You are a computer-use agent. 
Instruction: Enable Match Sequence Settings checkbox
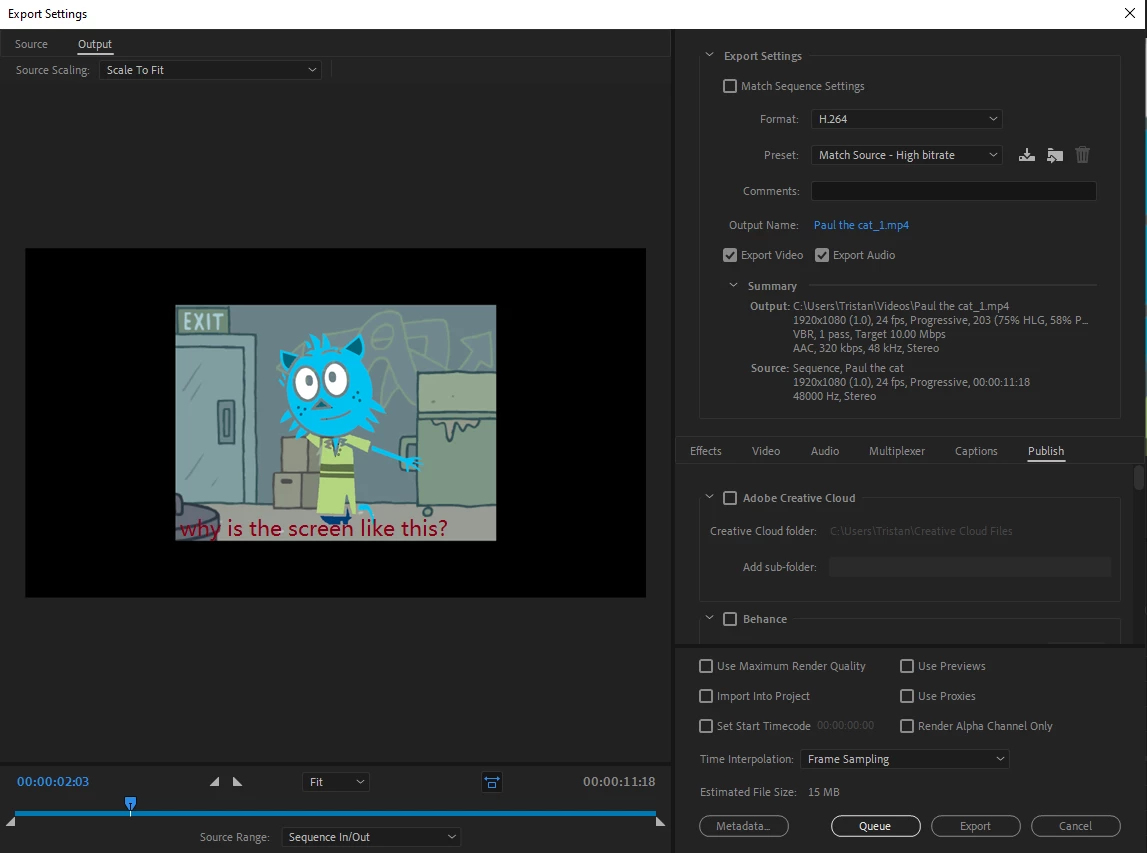coord(729,86)
